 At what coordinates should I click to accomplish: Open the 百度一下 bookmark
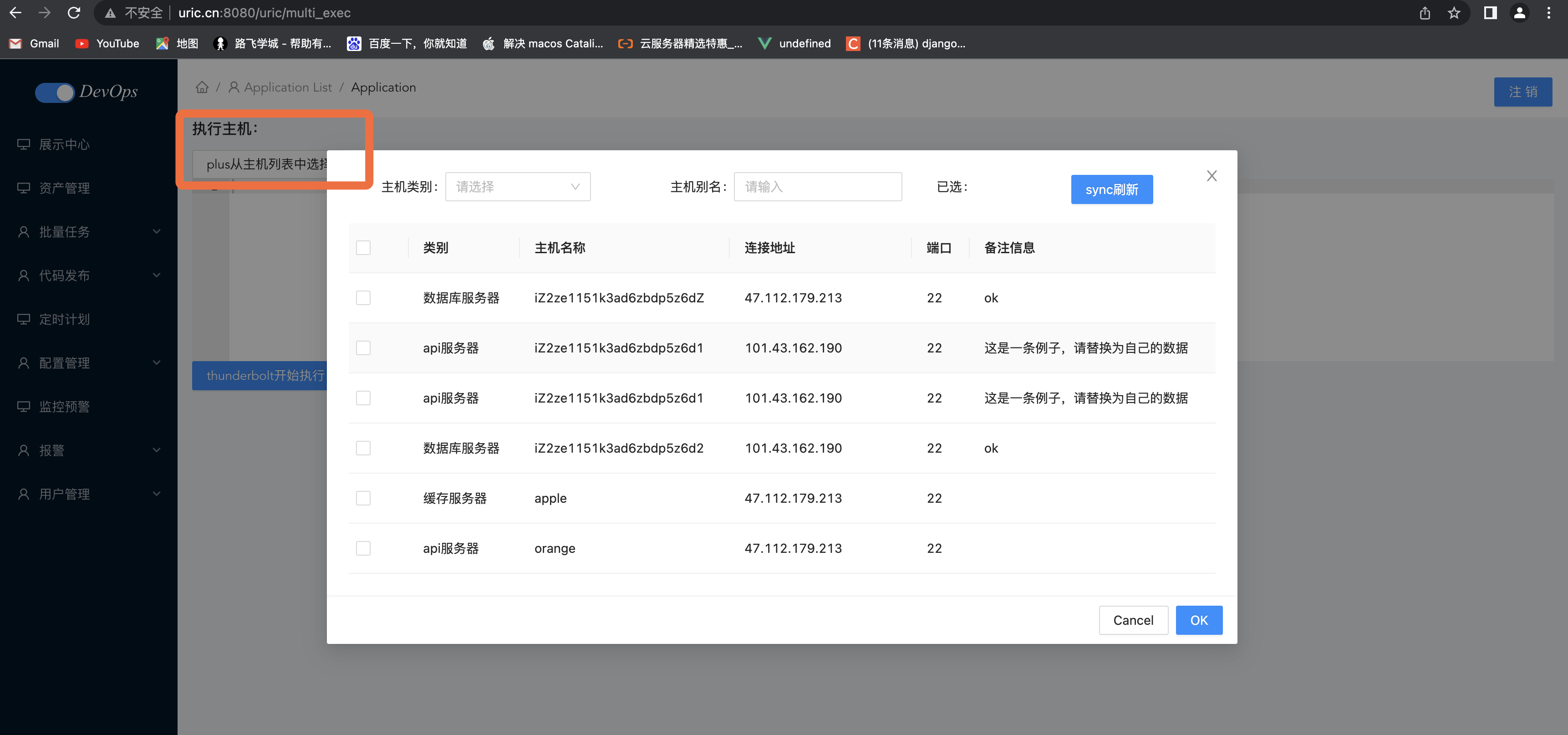[407, 43]
